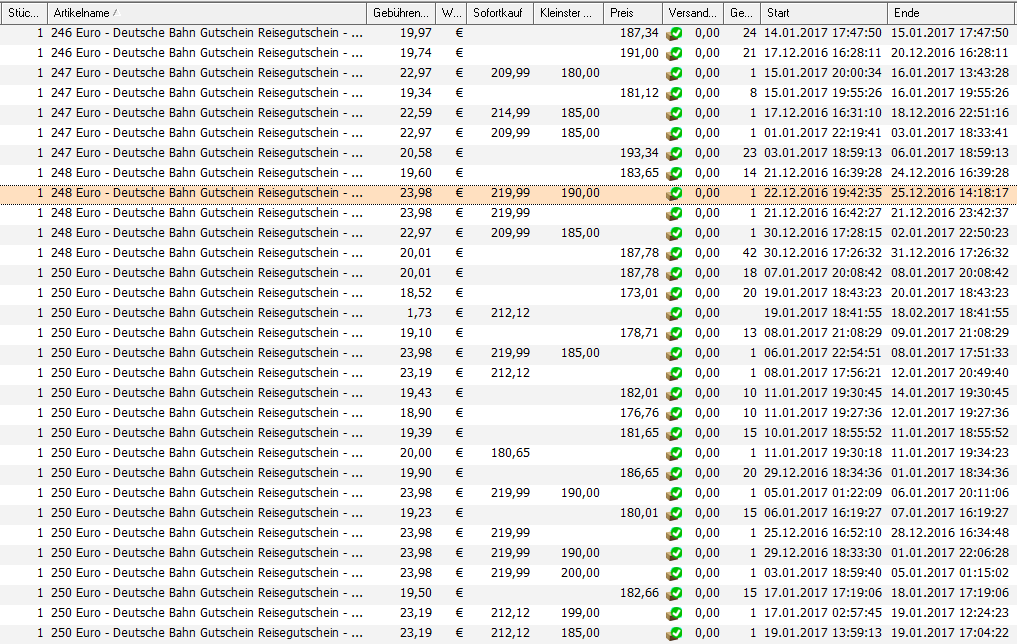Click shipping icon in the 180,01 price row
1017x644 pixels.
coord(675,513)
